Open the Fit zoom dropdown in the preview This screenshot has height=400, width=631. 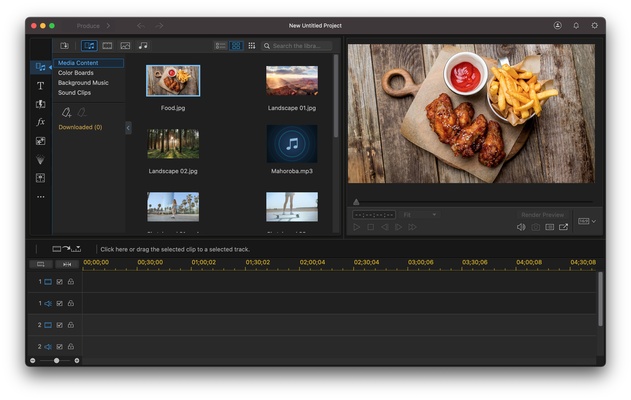click(419, 215)
